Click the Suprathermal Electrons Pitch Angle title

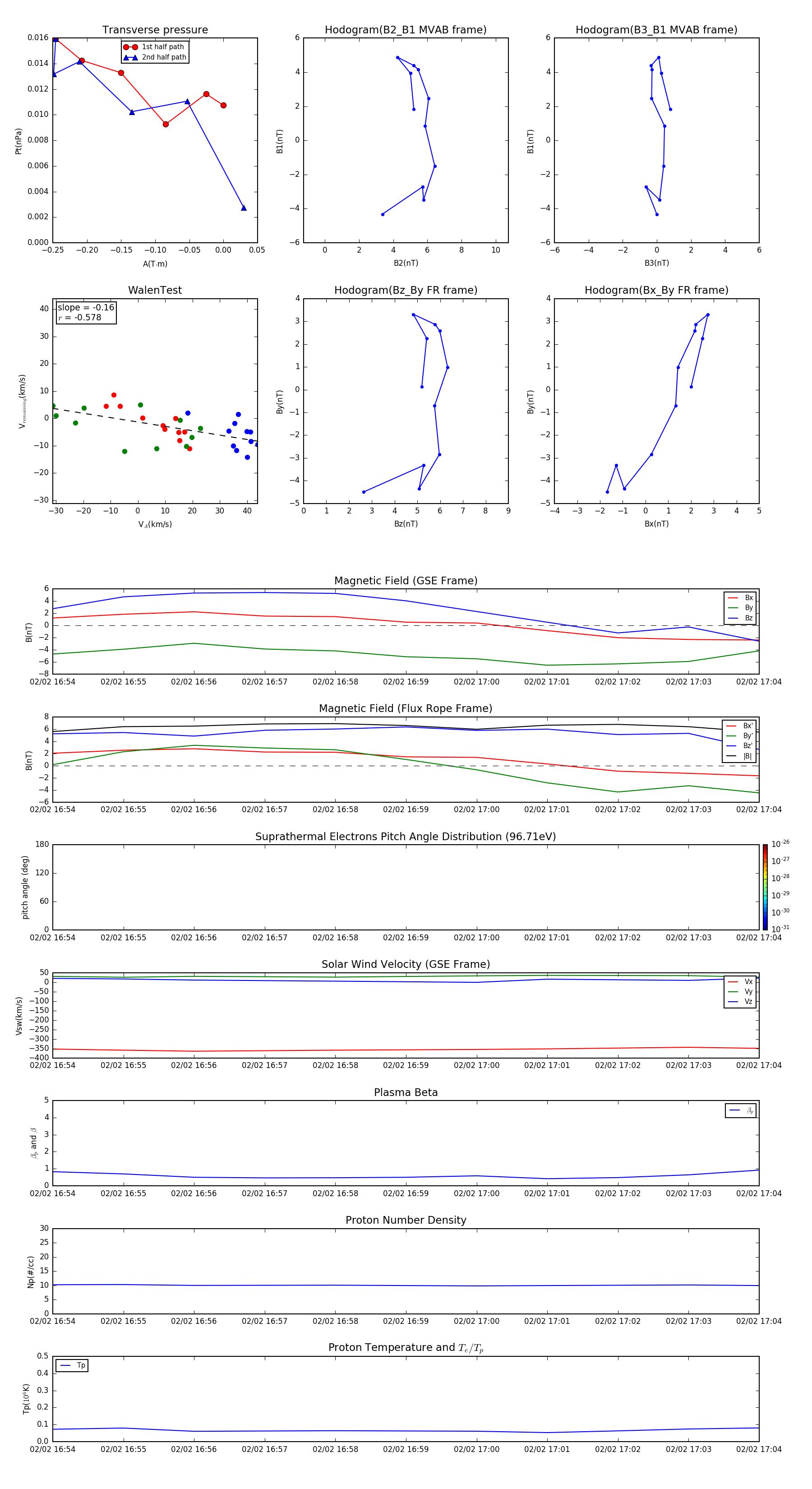coord(406,837)
